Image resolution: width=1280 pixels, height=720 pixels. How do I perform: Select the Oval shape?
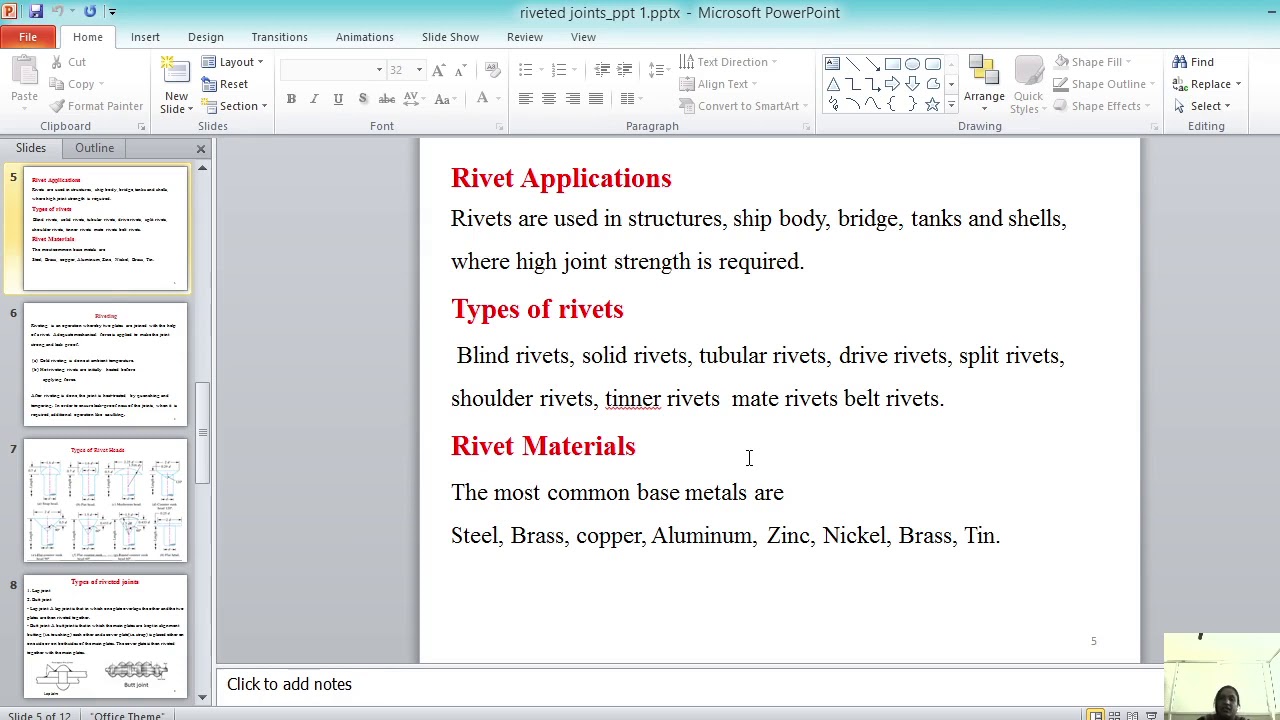coord(913,64)
